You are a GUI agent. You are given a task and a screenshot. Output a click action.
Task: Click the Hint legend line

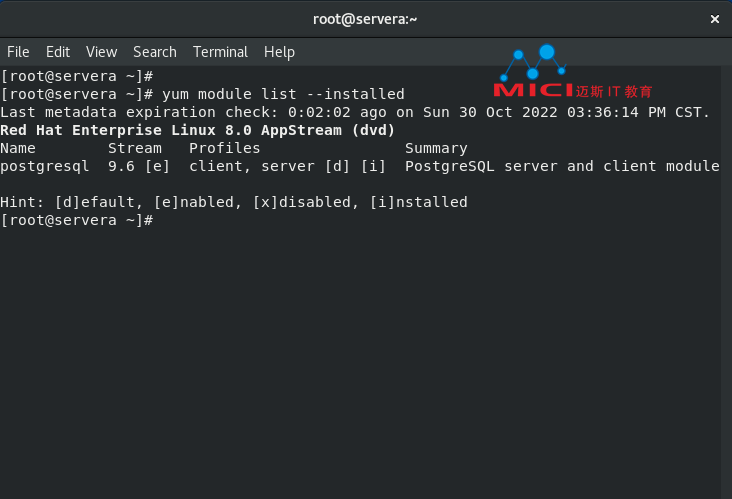(233, 202)
